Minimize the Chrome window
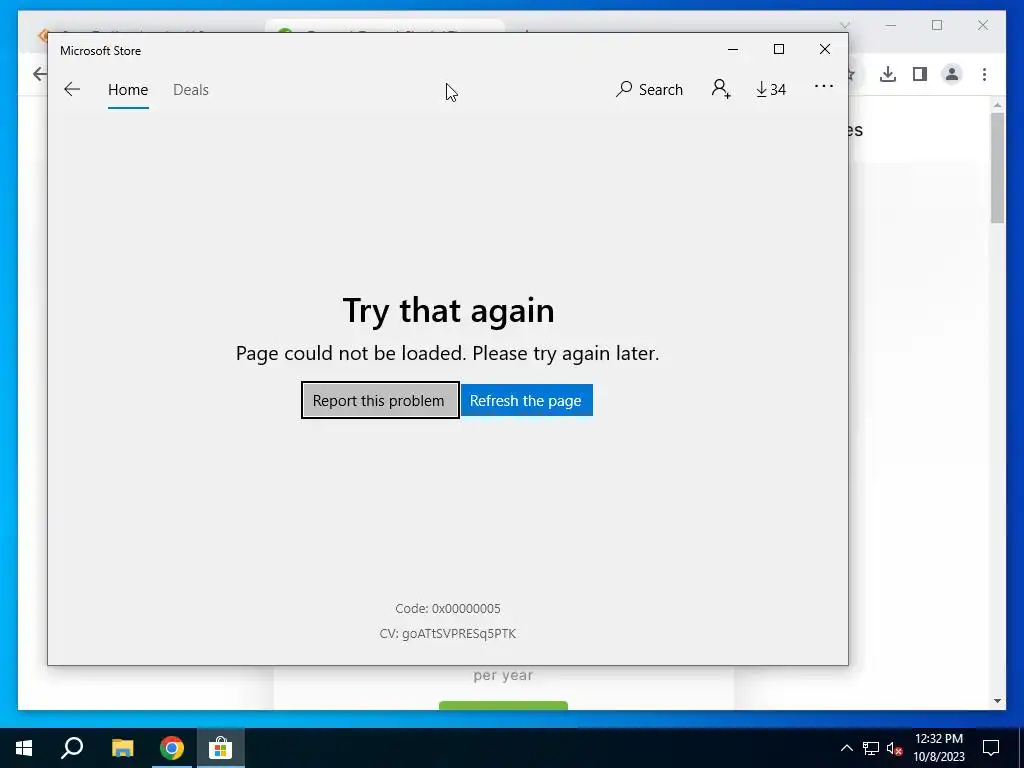 click(x=891, y=25)
